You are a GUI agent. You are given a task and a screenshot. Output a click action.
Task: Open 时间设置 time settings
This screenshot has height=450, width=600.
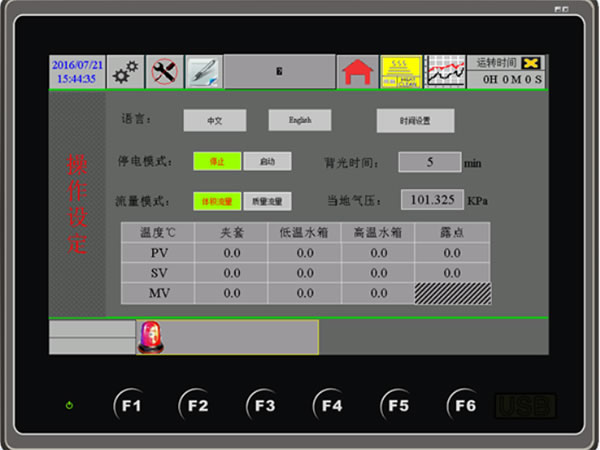click(415, 120)
